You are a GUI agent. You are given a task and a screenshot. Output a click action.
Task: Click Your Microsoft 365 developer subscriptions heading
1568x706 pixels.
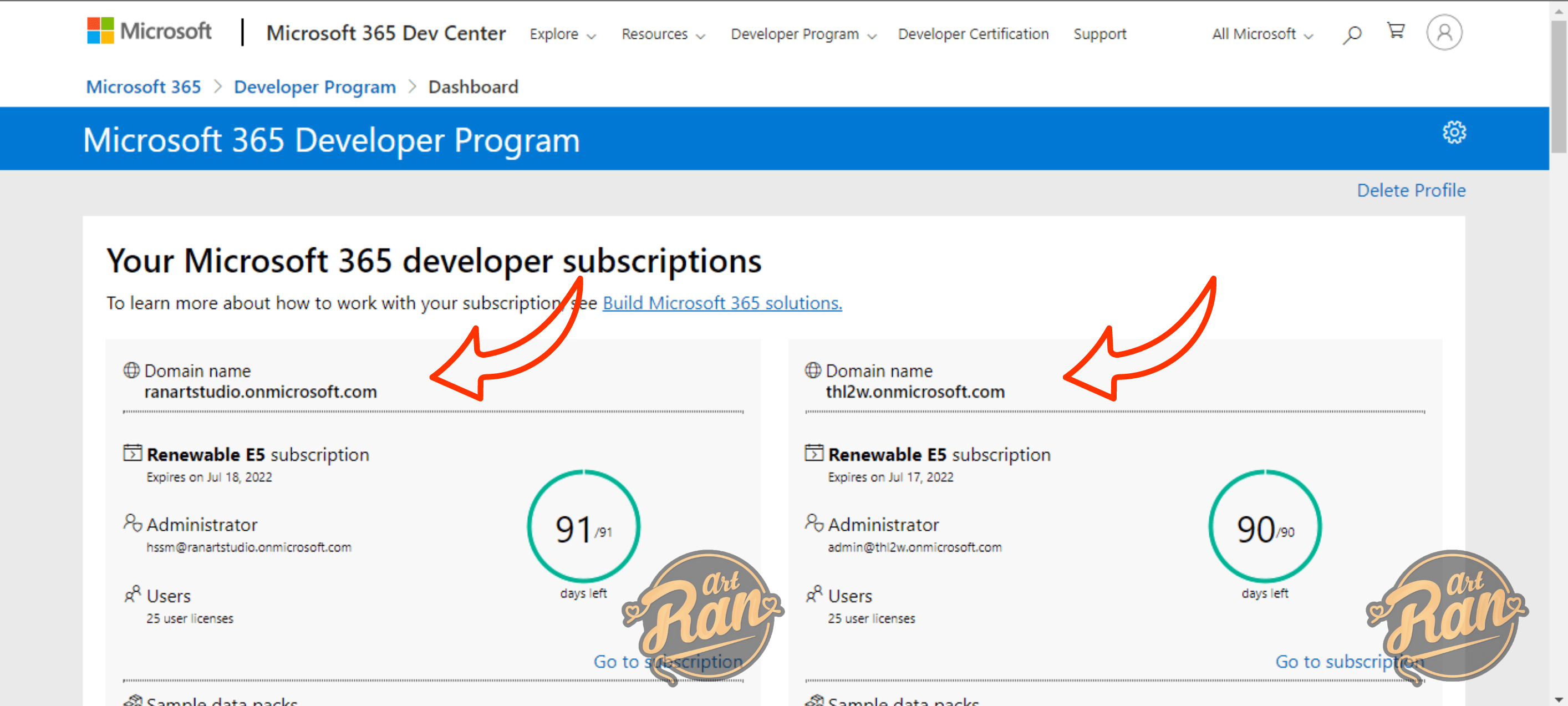click(x=434, y=261)
